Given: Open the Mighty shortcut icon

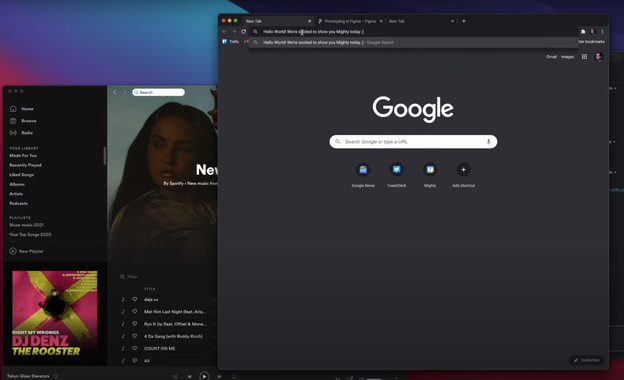Looking at the screenshot, I should coord(430,170).
